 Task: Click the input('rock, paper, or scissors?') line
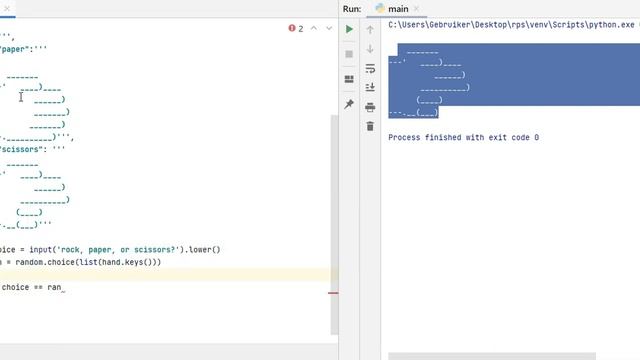pyautogui.click(x=110, y=249)
